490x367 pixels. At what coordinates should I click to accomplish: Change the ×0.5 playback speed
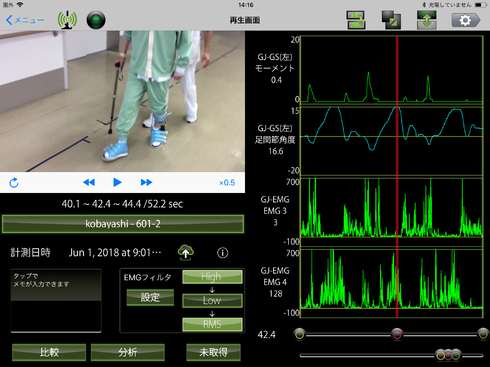click(x=227, y=183)
